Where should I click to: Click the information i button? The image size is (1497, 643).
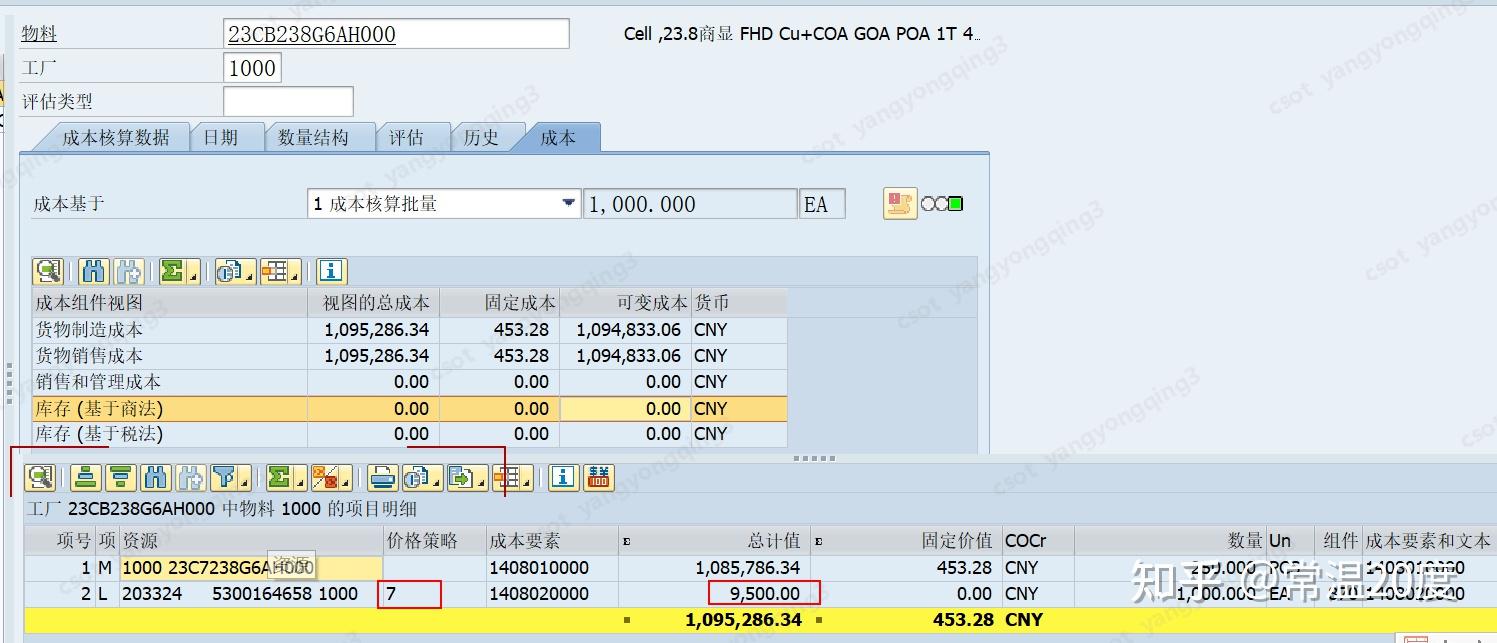click(561, 477)
